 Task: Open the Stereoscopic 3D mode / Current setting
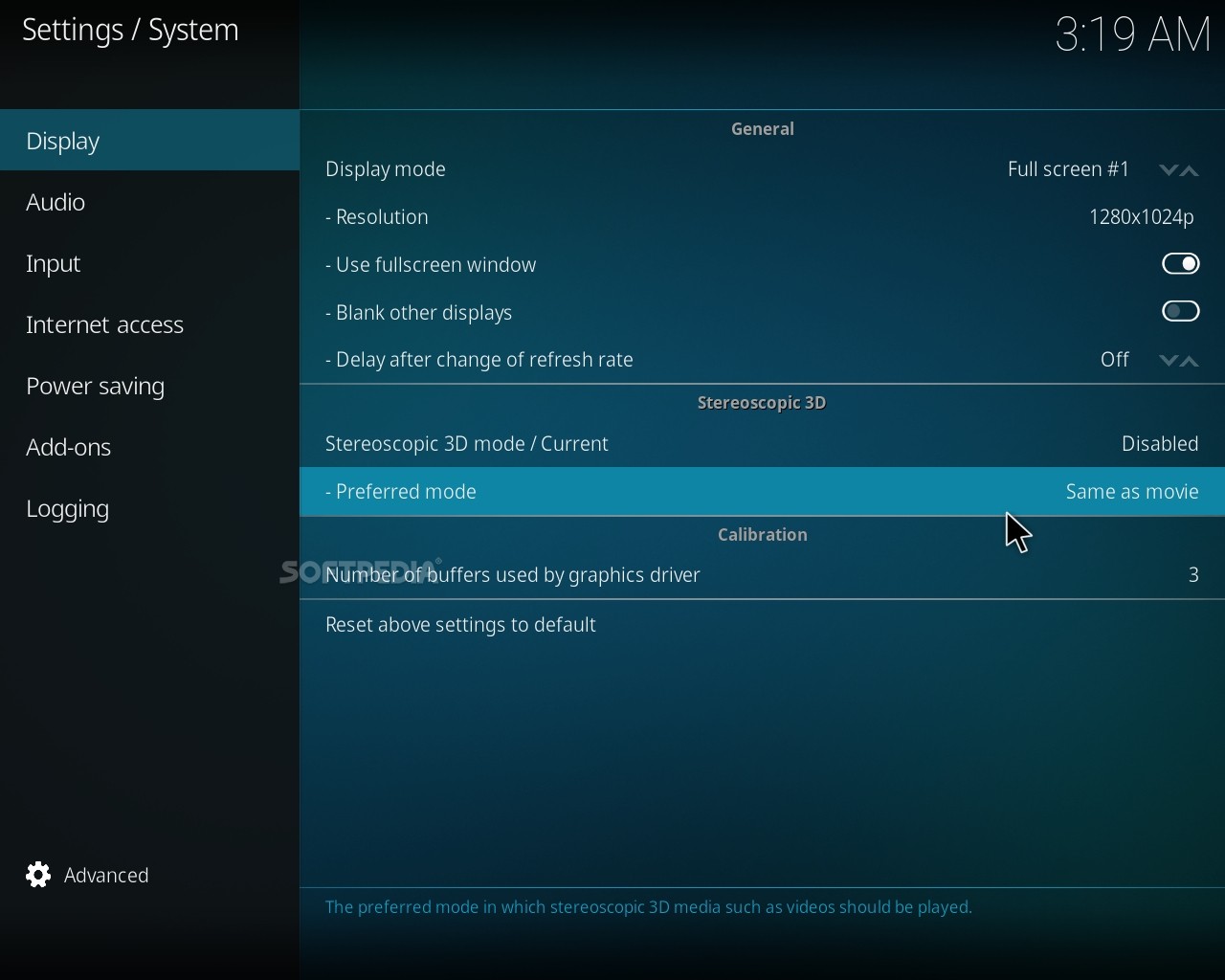click(763, 444)
